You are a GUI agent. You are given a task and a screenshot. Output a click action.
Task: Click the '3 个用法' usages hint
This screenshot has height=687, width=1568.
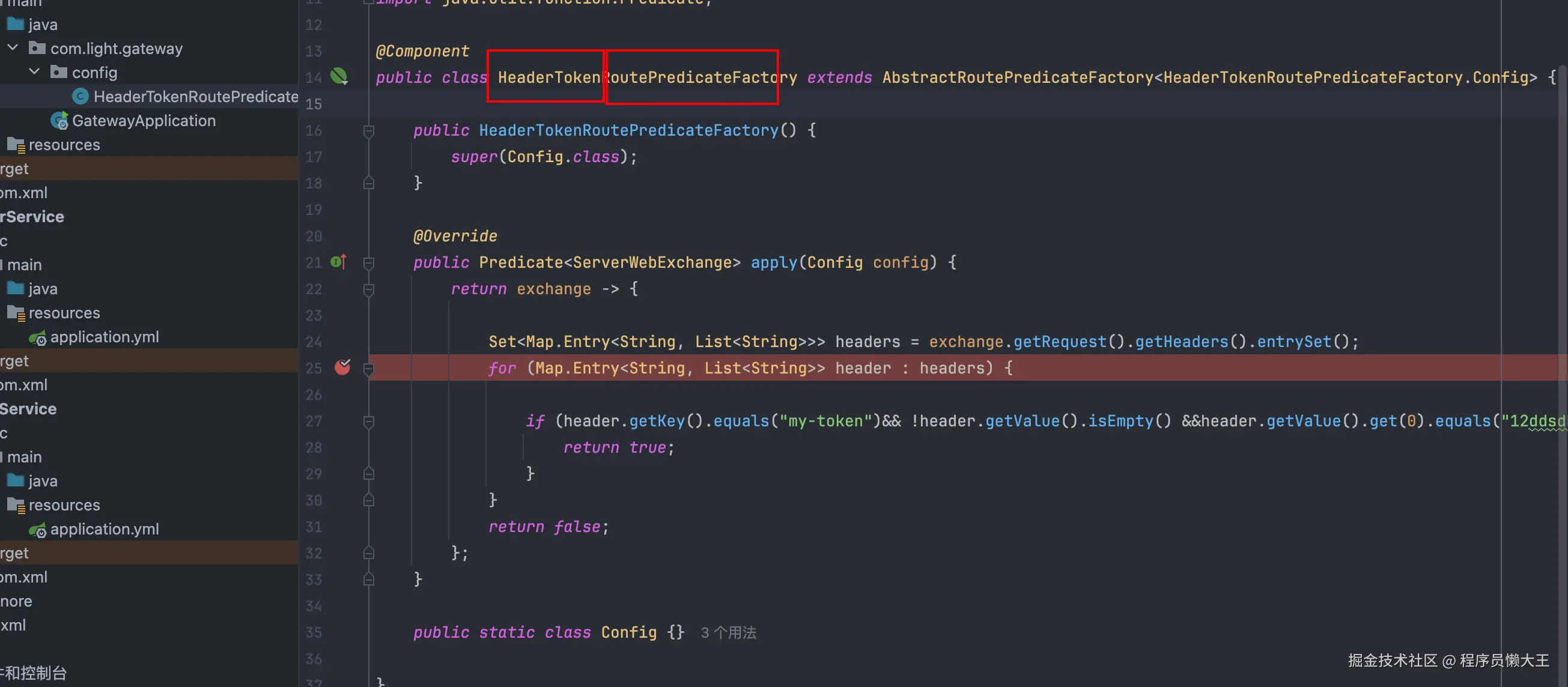728,633
